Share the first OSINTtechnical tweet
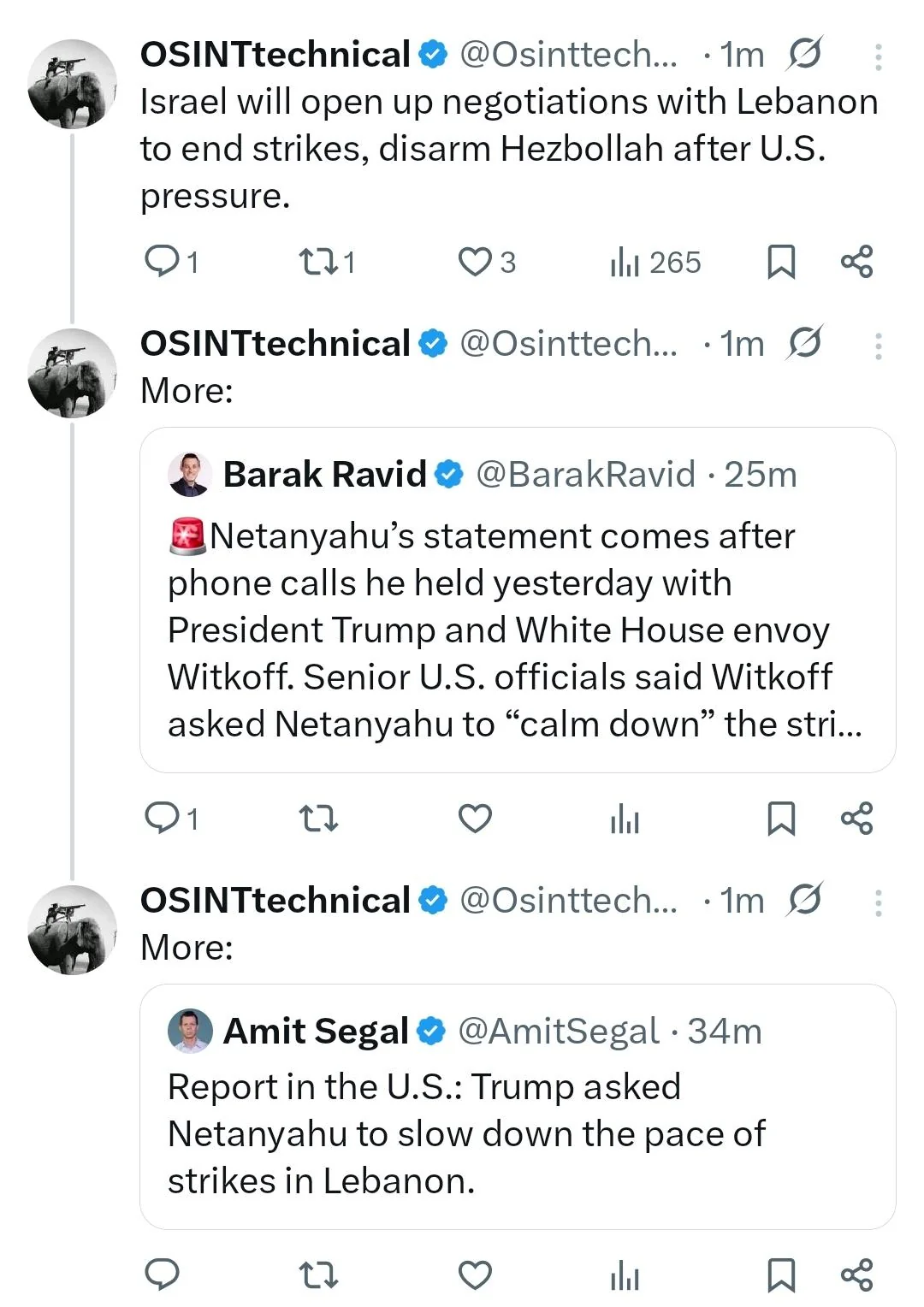The width and height of the screenshot is (924, 1307). tap(856, 261)
